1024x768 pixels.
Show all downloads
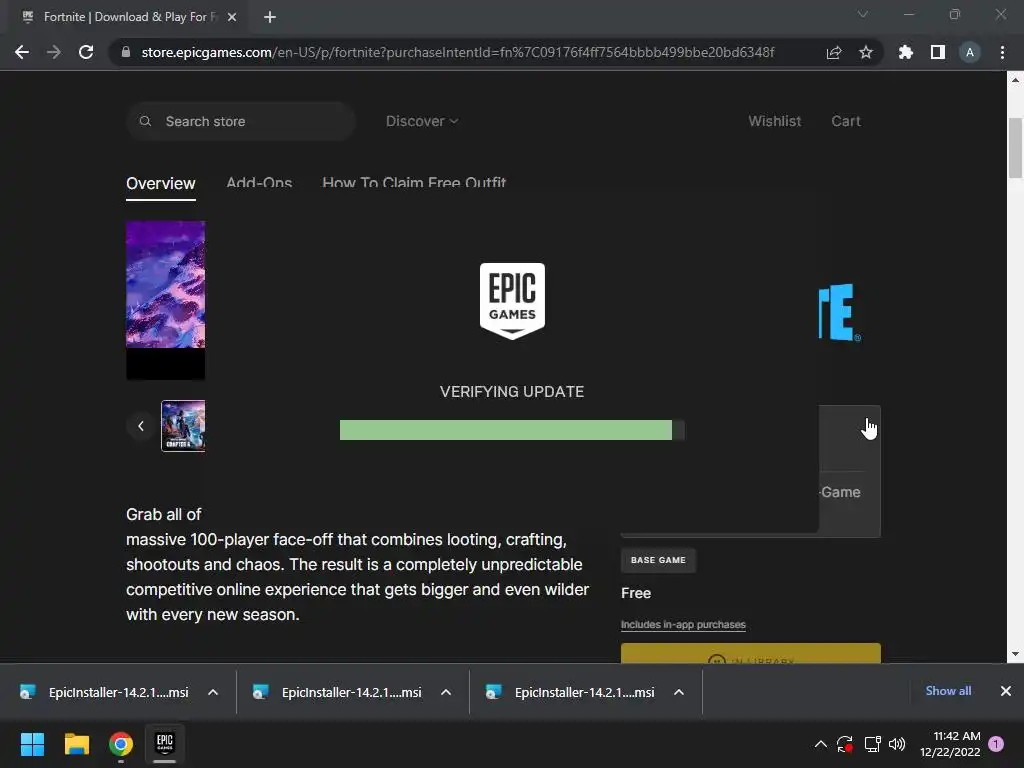coord(948,691)
